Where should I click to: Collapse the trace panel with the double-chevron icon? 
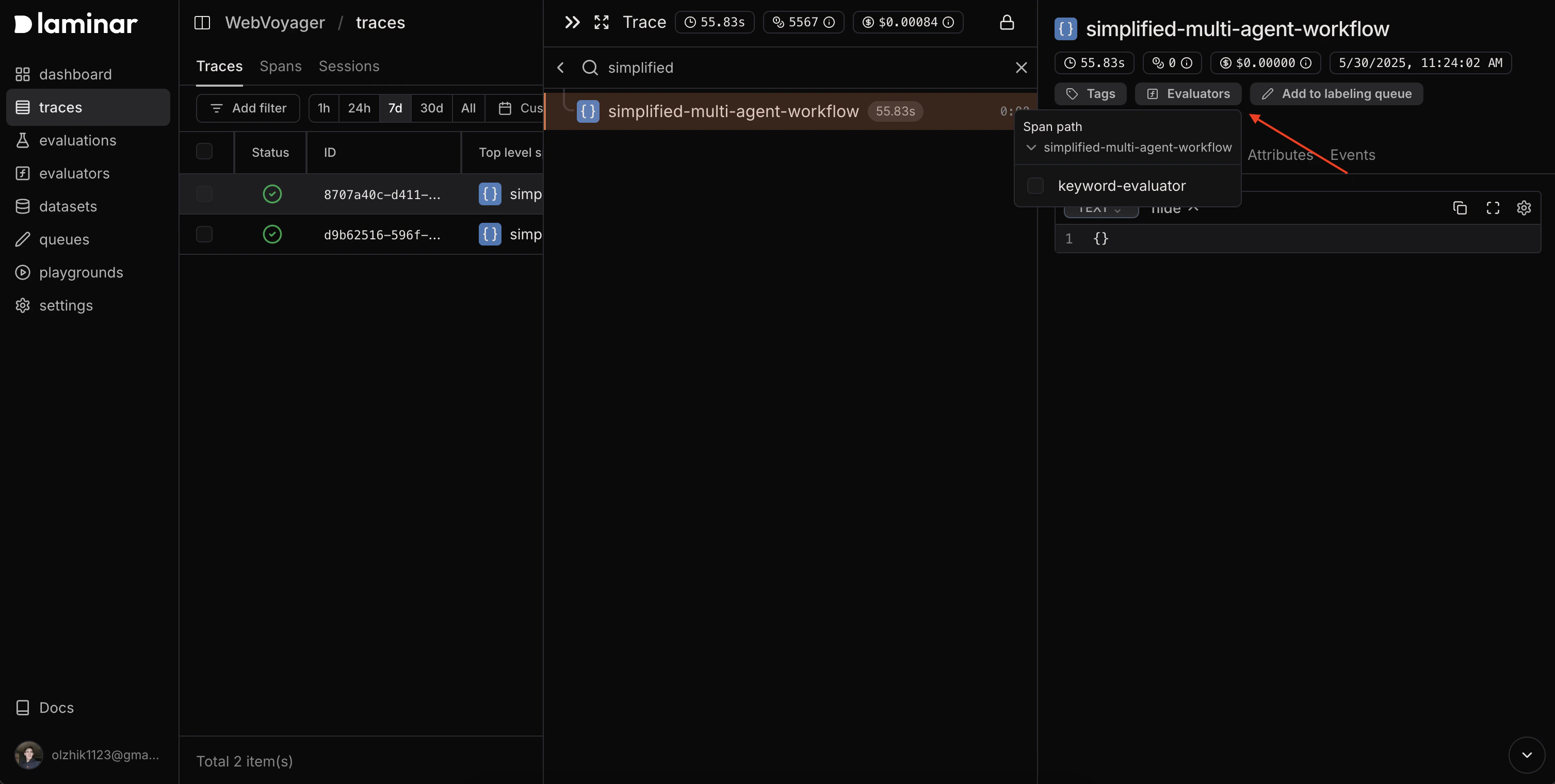click(571, 22)
